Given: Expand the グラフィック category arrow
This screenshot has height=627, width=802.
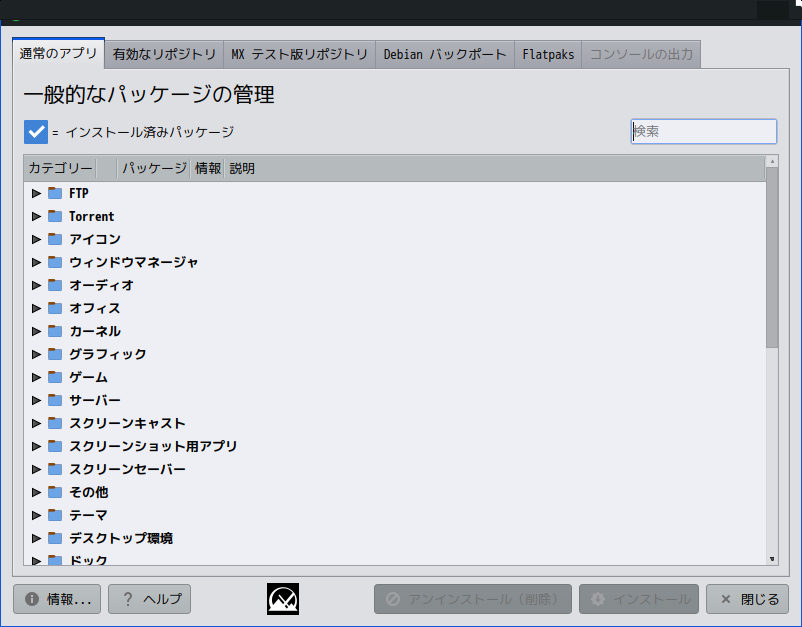Looking at the screenshot, I should 36,354.
